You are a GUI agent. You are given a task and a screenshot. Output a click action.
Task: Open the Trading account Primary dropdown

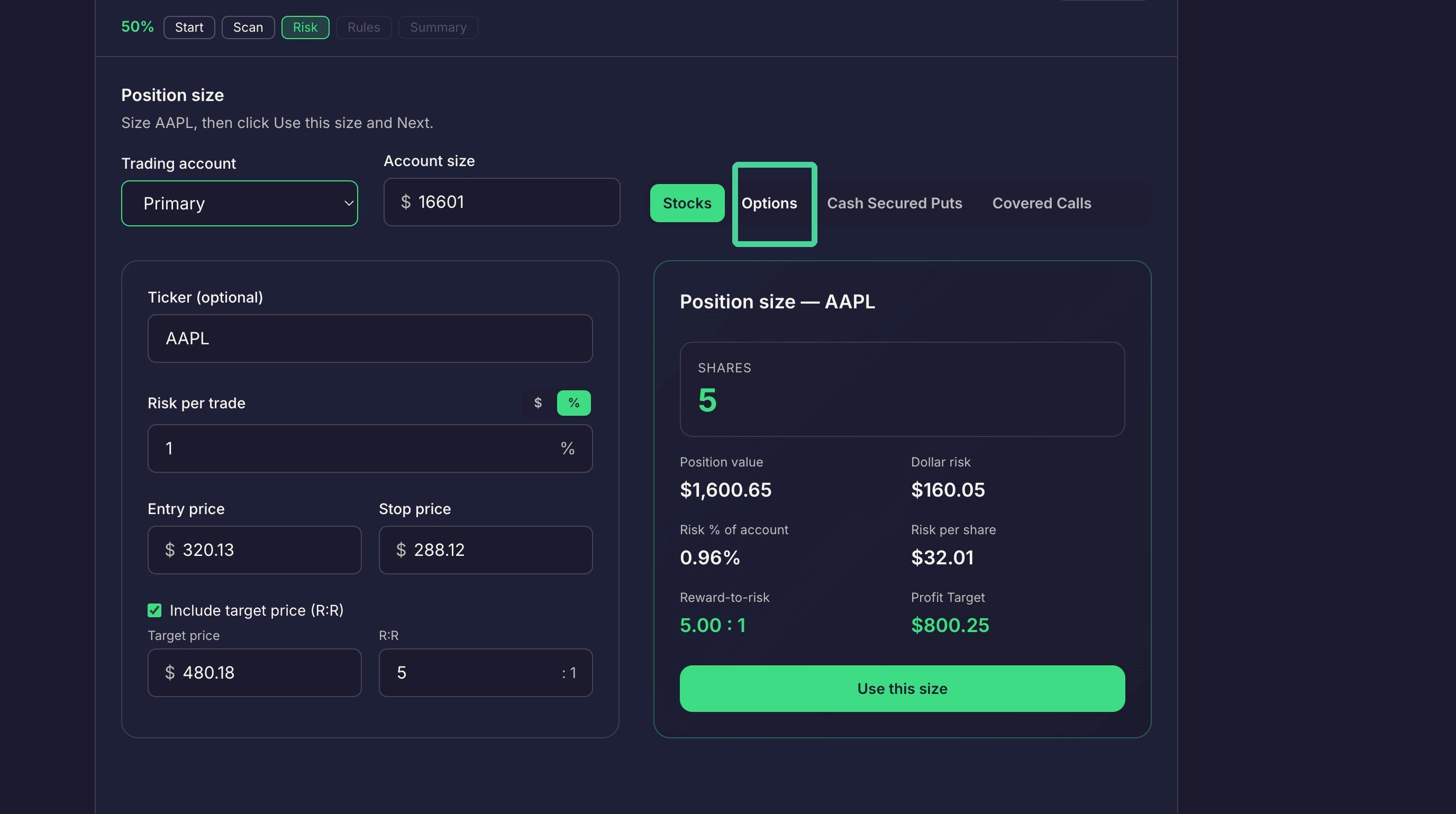[x=239, y=203]
